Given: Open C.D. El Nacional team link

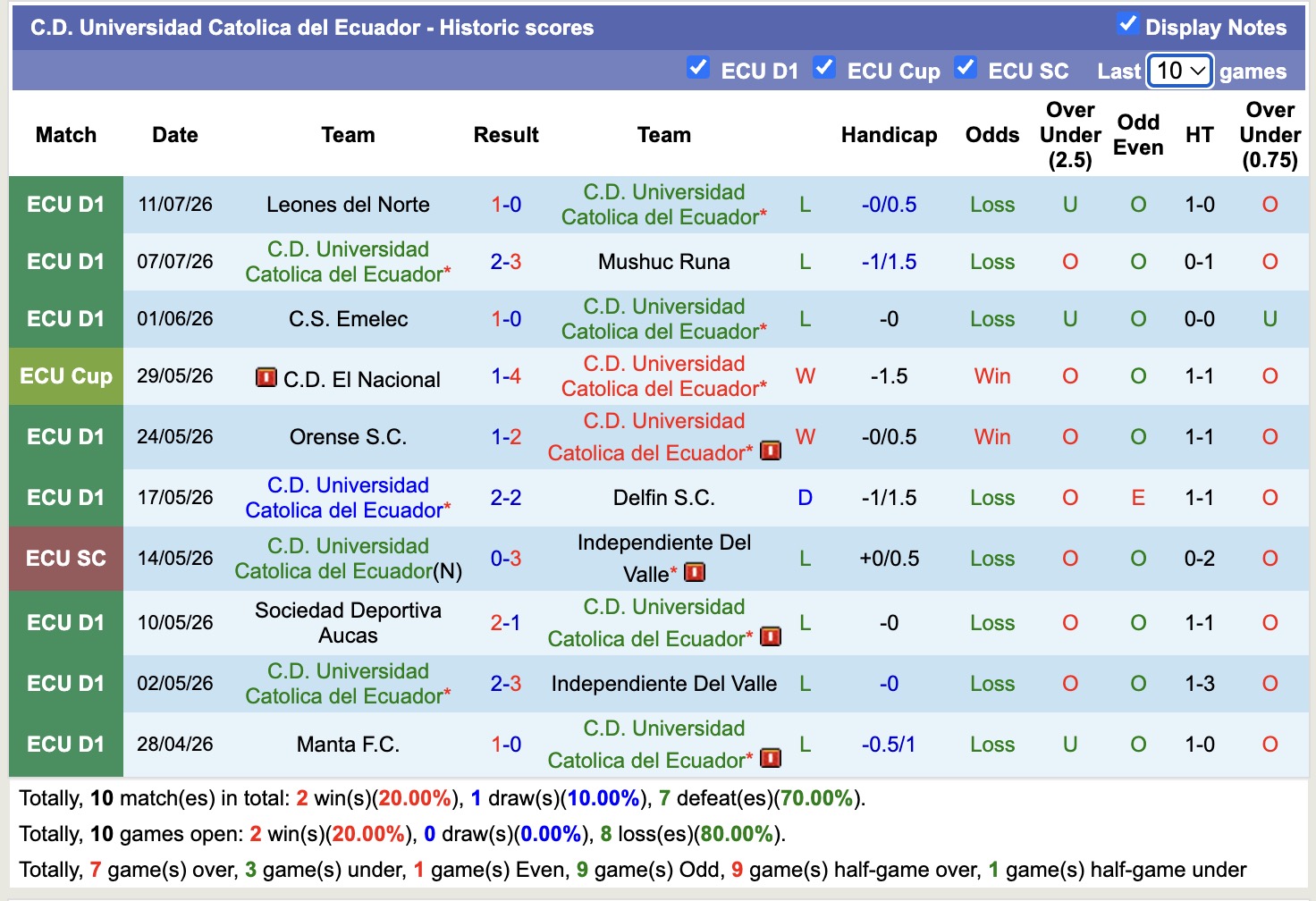Looking at the screenshot, I should click(361, 380).
